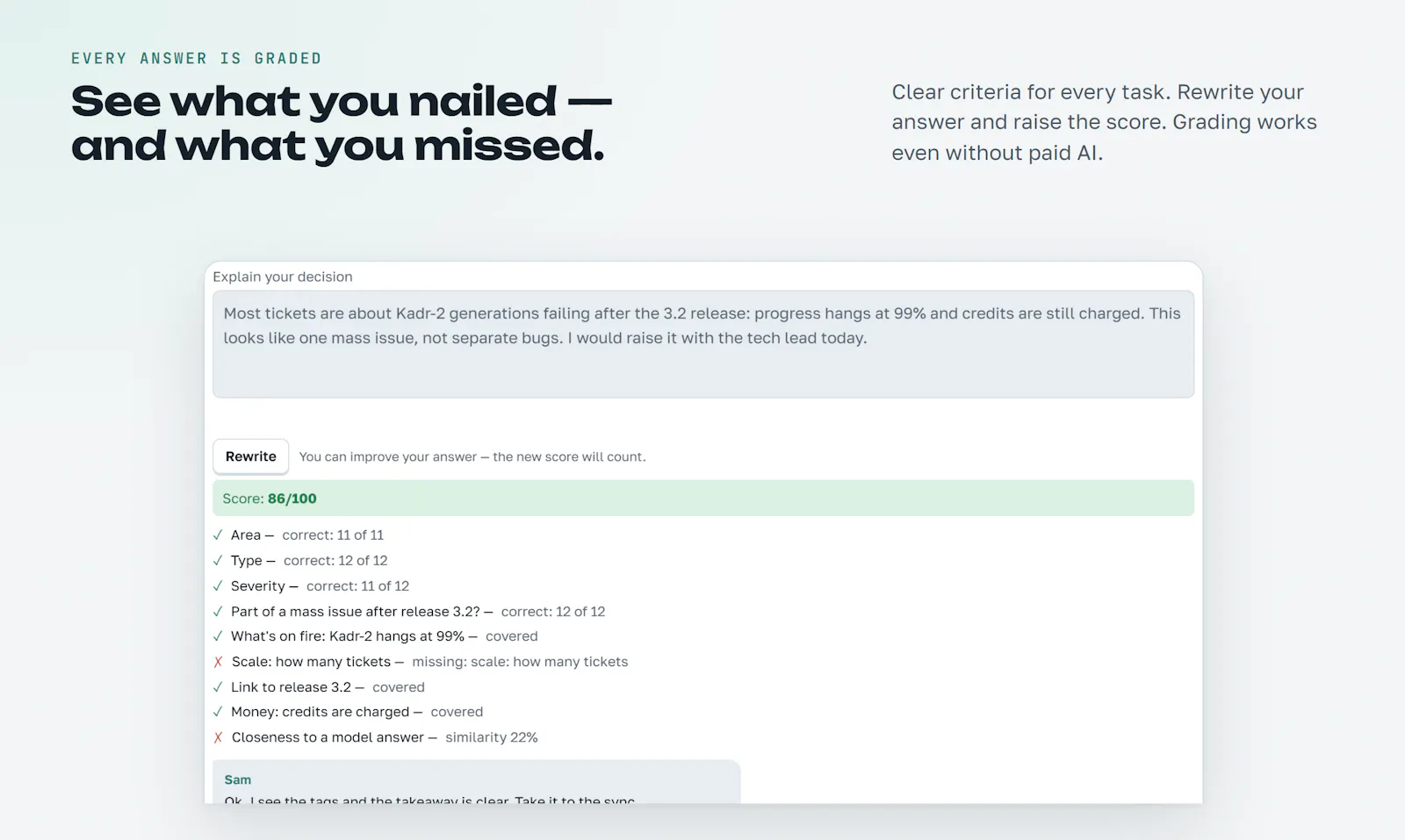Viewport: 1405px width, 840px height.
Task: Click the checkmark beside Money: credits are charged
Action: pyautogui.click(x=218, y=712)
